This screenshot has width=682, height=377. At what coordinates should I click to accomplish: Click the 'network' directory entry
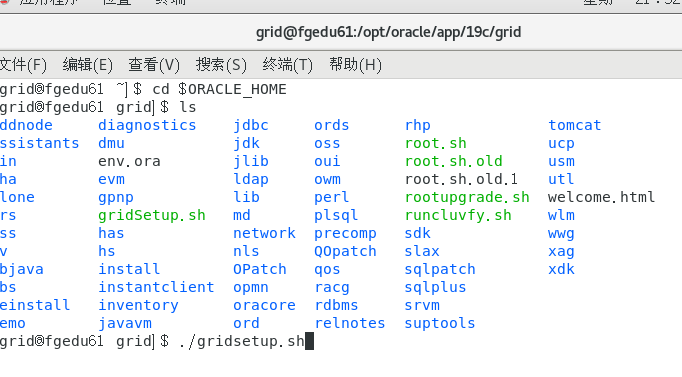(x=264, y=234)
